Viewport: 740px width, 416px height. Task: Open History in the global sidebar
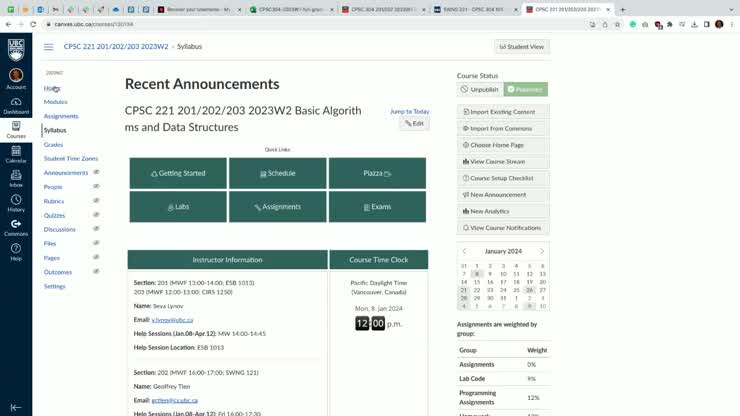point(16,203)
